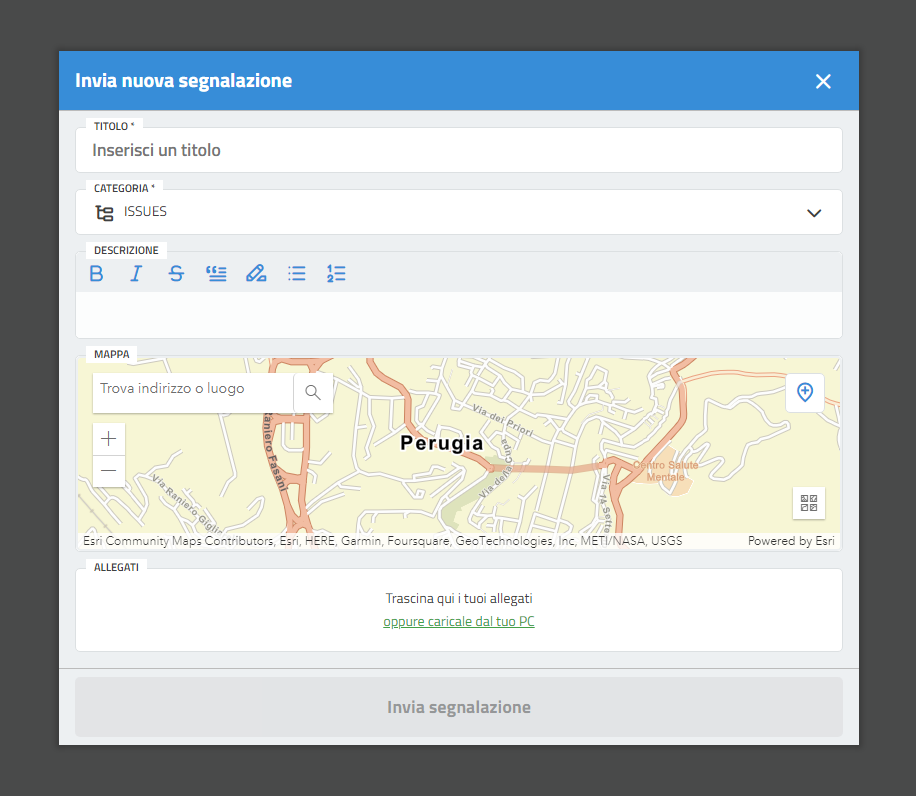The height and width of the screenshot is (796, 916).
Task: Close the 'Invia nuova segnalazione' dialog
Action: pos(823,81)
